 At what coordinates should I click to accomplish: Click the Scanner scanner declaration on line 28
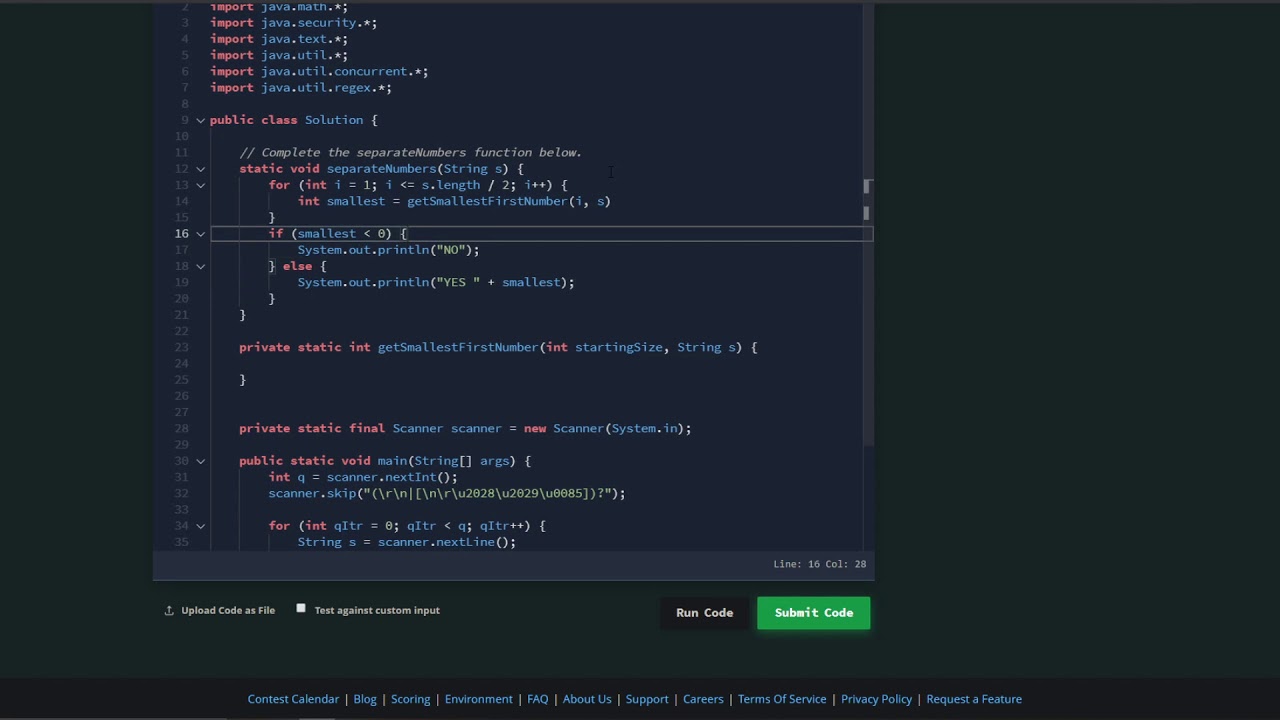(x=465, y=428)
